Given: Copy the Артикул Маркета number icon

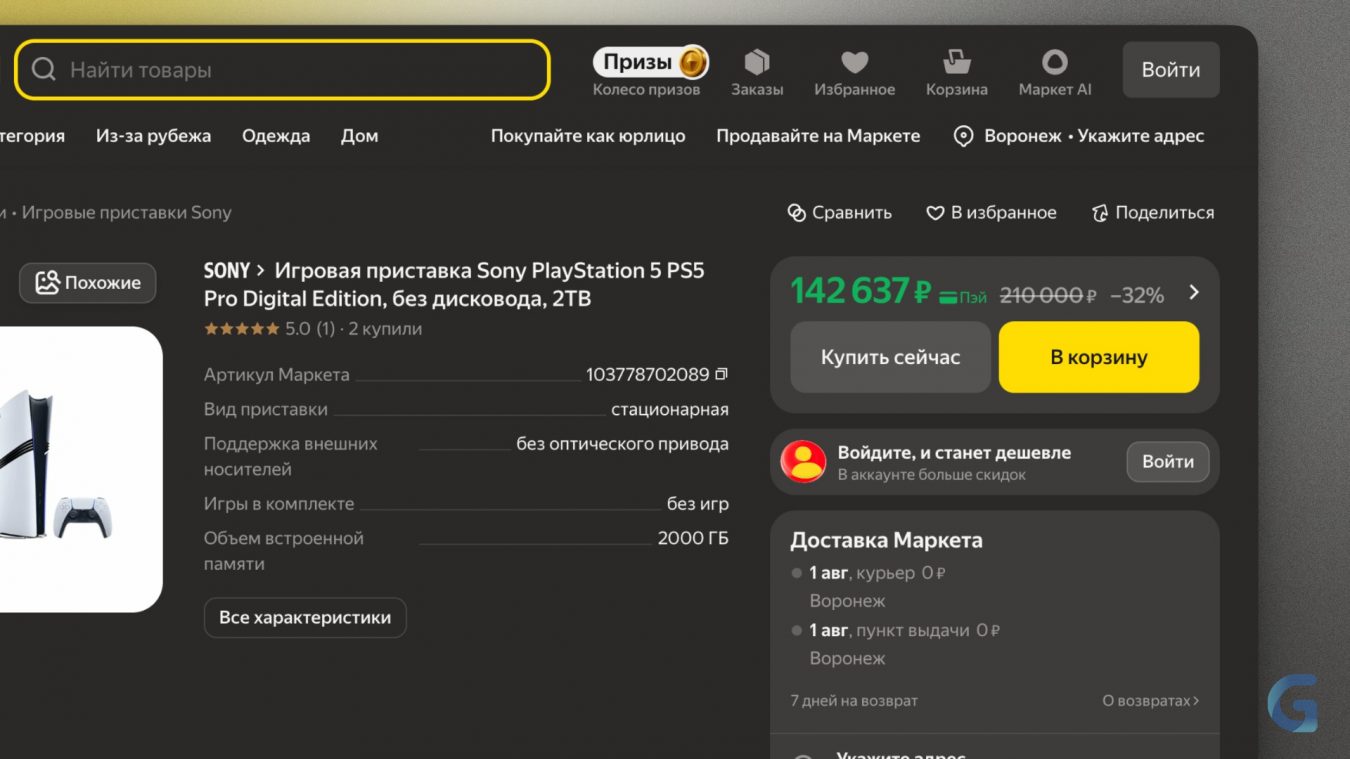Looking at the screenshot, I should click(721, 374).
